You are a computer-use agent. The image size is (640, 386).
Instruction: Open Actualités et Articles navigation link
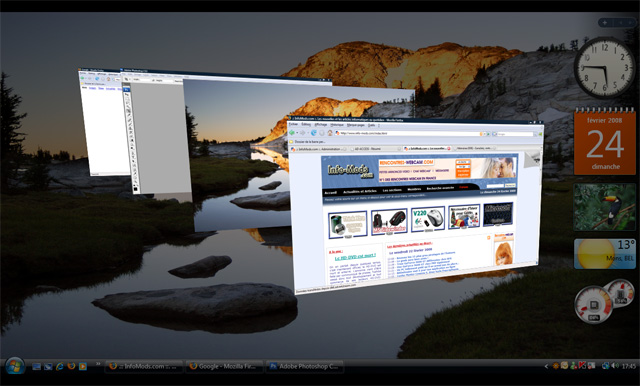[x=360, y=191]
